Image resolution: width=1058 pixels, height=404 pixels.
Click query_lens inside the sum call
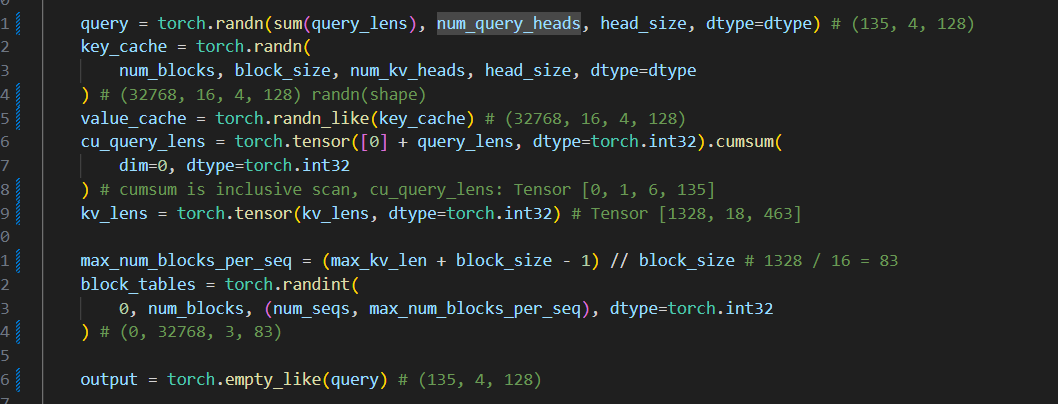tap(360, 24)
